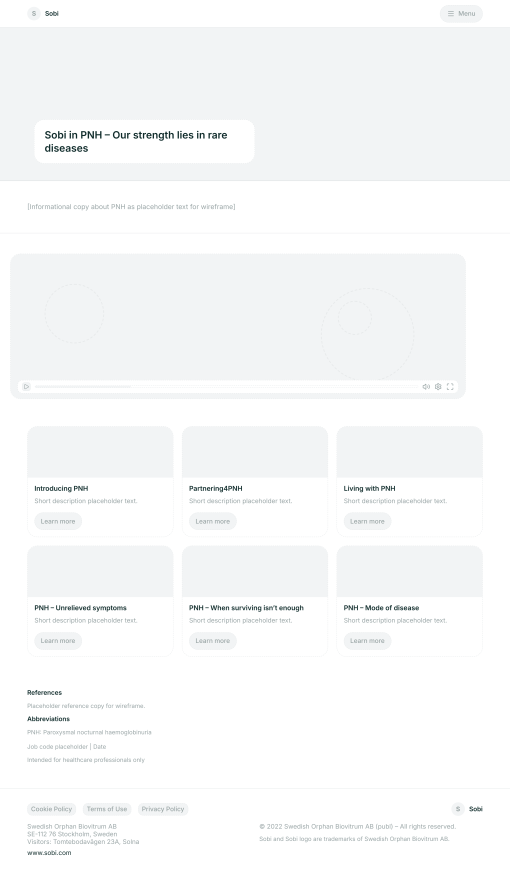Select the Living with PNH card title

(369, 488)
